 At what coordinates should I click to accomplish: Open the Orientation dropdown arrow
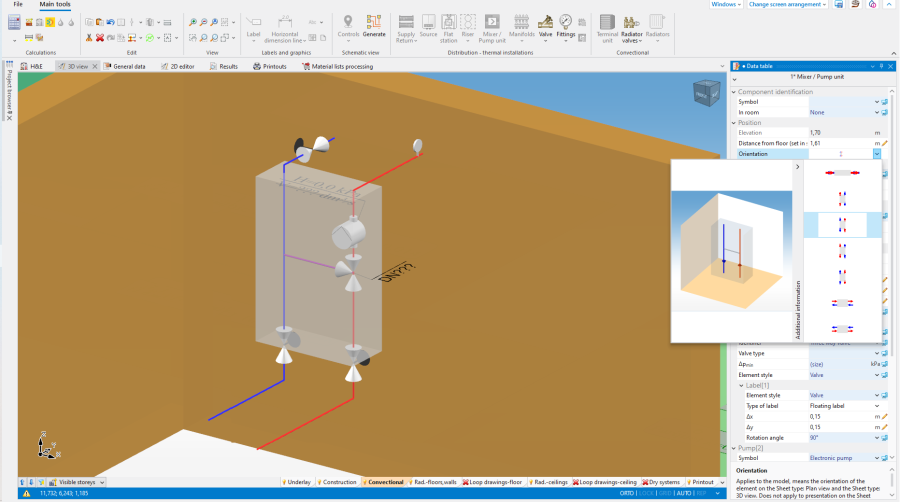coord(876,154)
